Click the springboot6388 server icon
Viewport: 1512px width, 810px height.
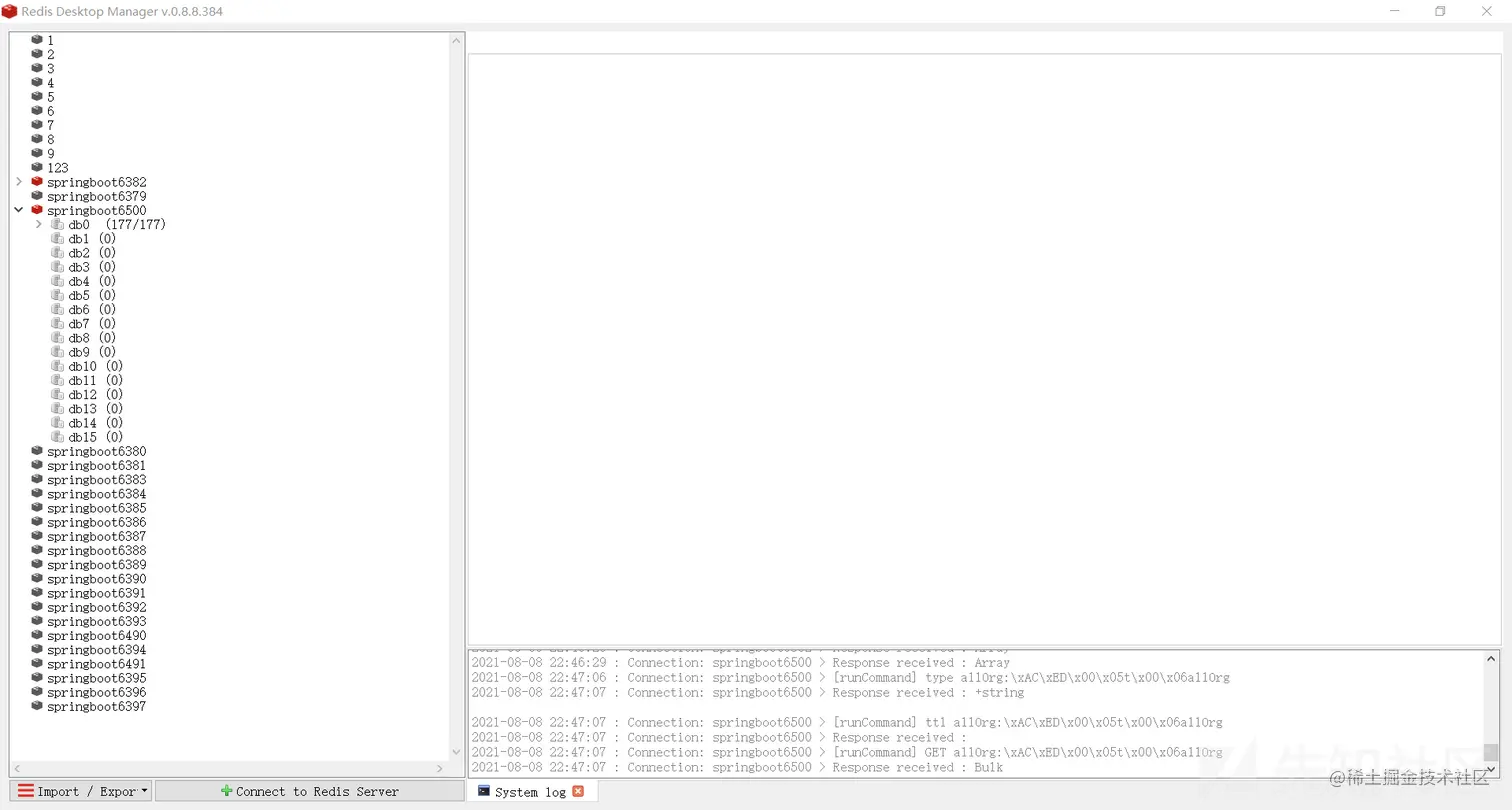click(37, 550)
